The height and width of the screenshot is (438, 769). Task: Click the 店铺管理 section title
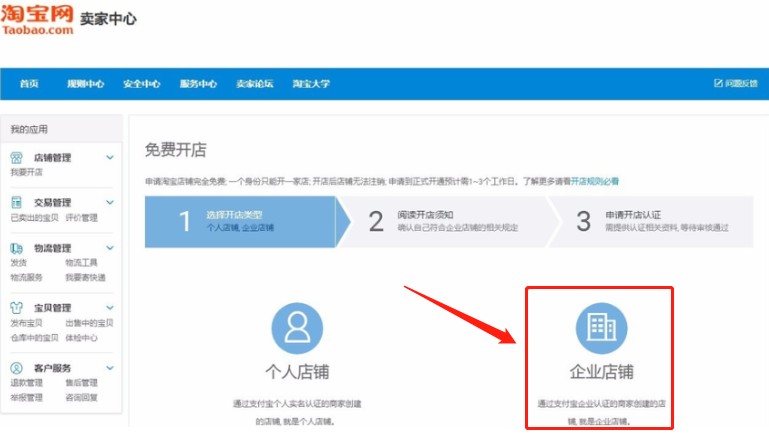(52, 158)
